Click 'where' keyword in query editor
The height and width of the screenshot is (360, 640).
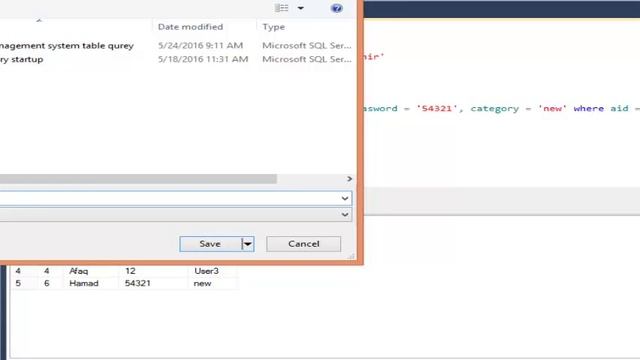tap(589, 109)
